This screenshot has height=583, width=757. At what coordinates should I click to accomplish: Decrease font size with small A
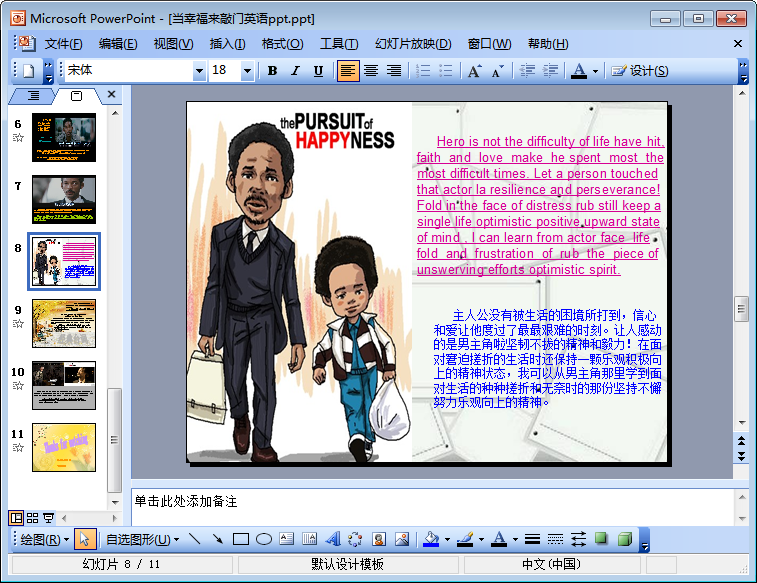point(497,71)
